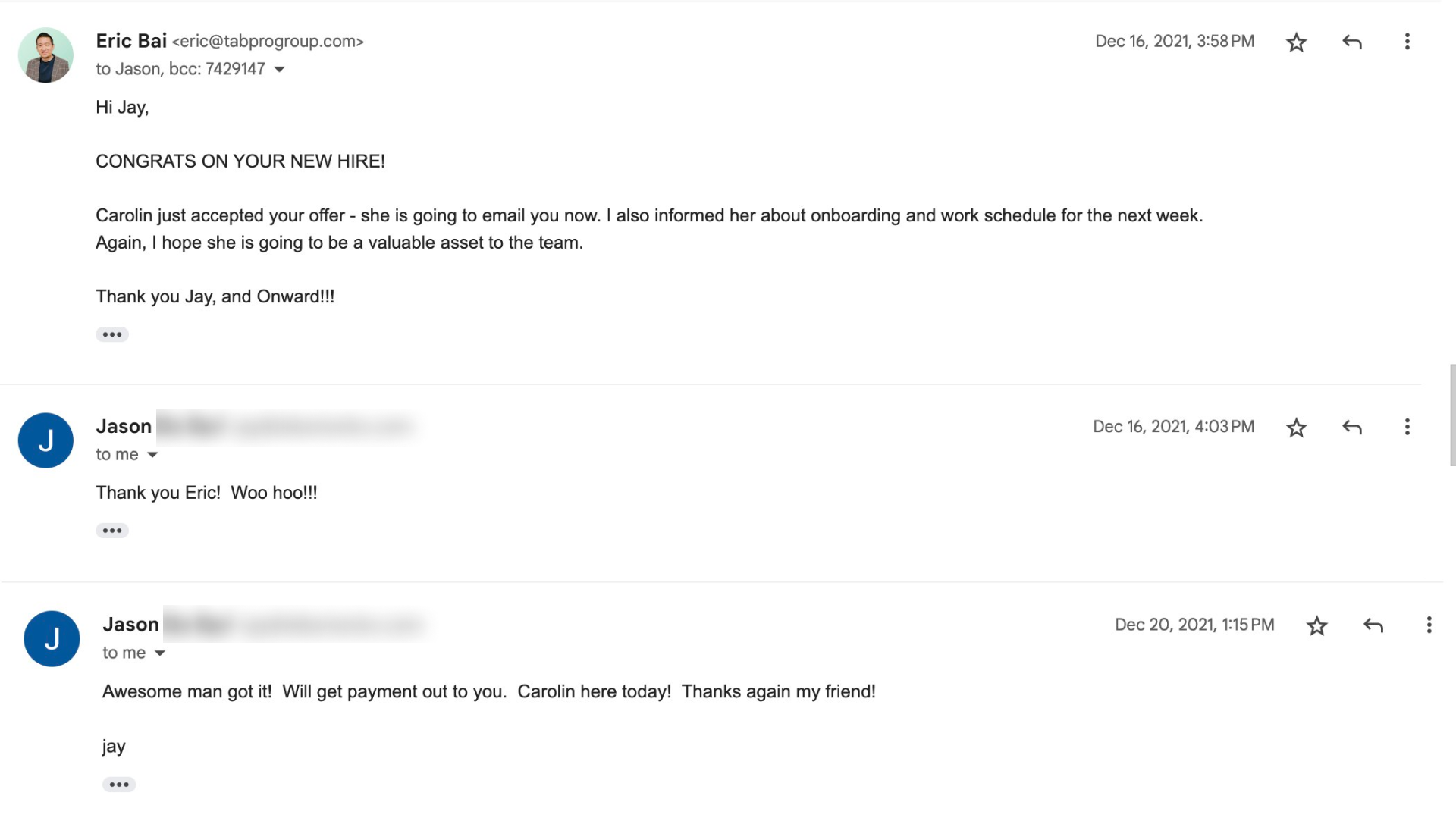Viewport: 1456px width, 821px height.
Task: Click Jason's avatar on Dec 20 email
Action: [52, 639]
